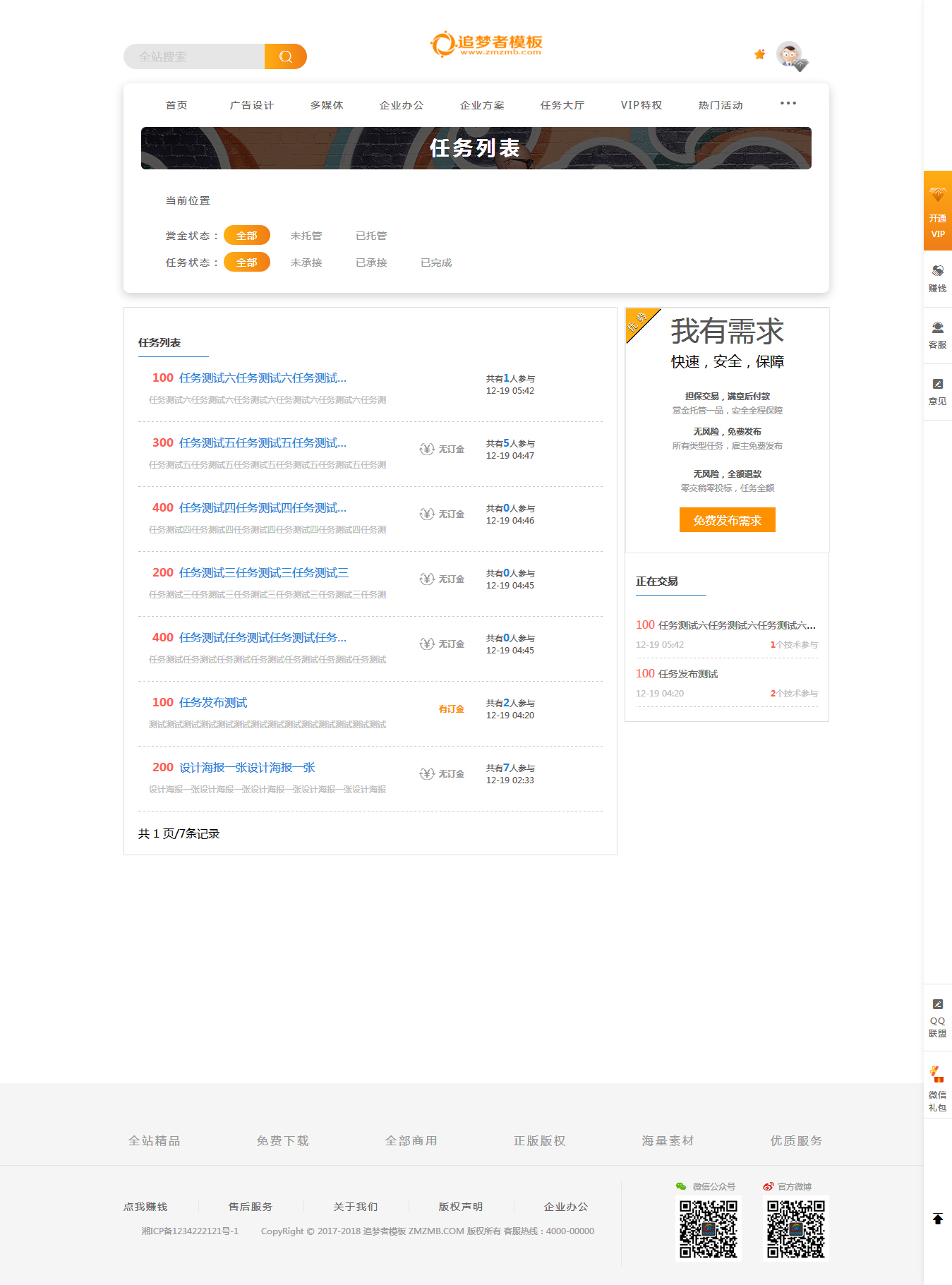Click the 开通 VIP diamond icon
The image size is (952, 1285).
click(x=937, y=195)
